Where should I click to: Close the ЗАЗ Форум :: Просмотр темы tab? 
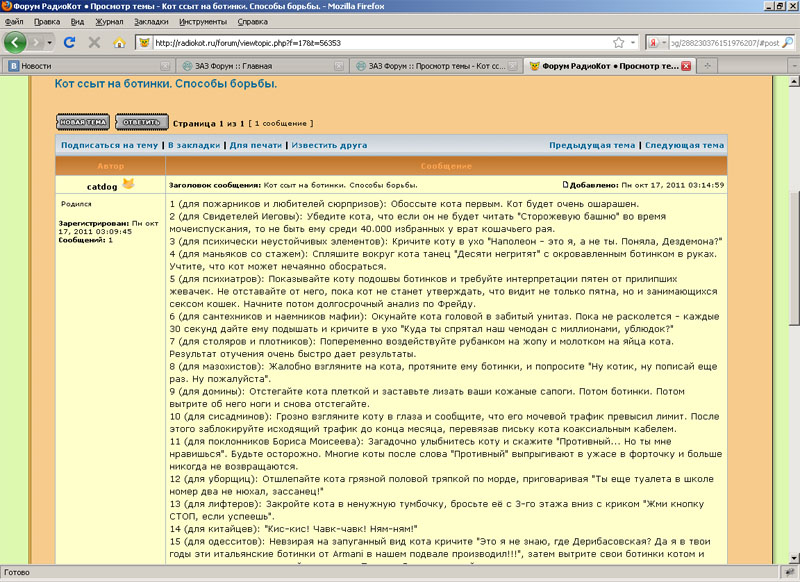pos(512,66)
